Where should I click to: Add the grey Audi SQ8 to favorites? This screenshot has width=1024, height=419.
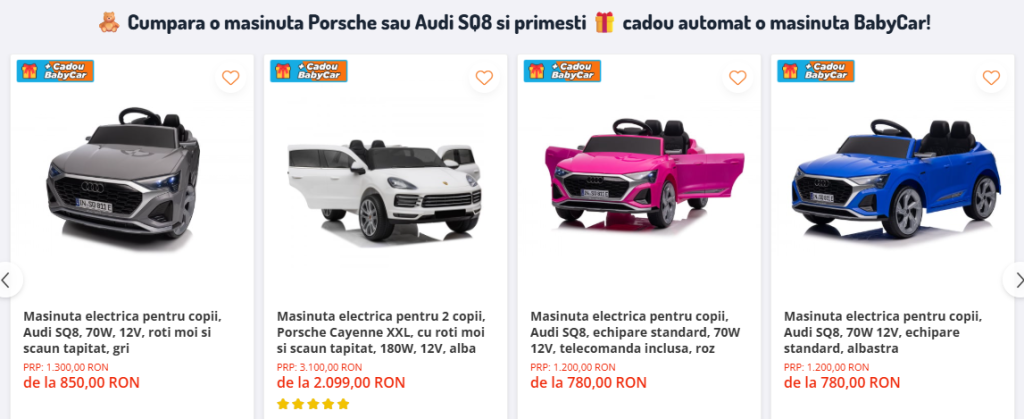pos(231,78)
